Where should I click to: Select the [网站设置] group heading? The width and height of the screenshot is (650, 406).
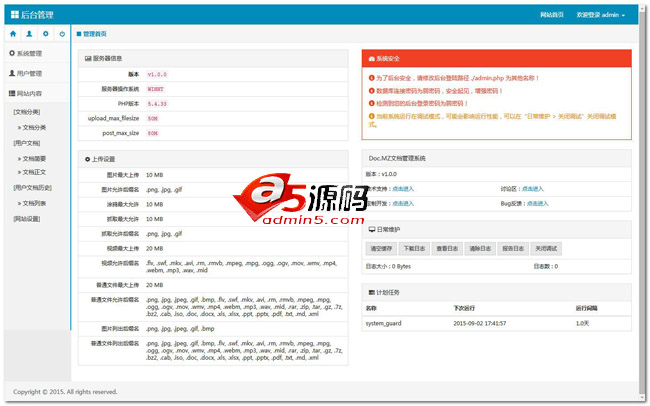coord(27,219)
